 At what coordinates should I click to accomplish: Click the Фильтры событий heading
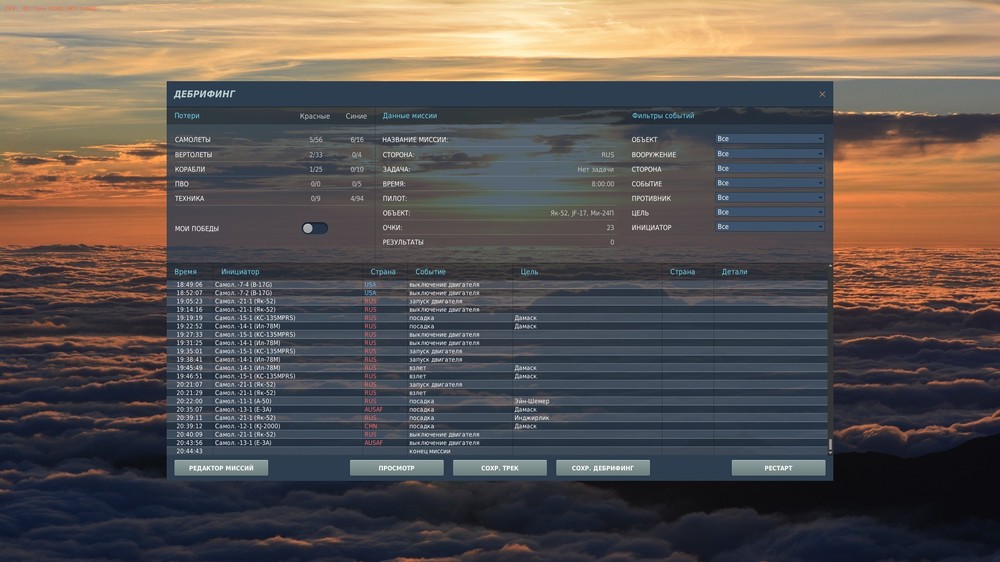click(663, 116)
